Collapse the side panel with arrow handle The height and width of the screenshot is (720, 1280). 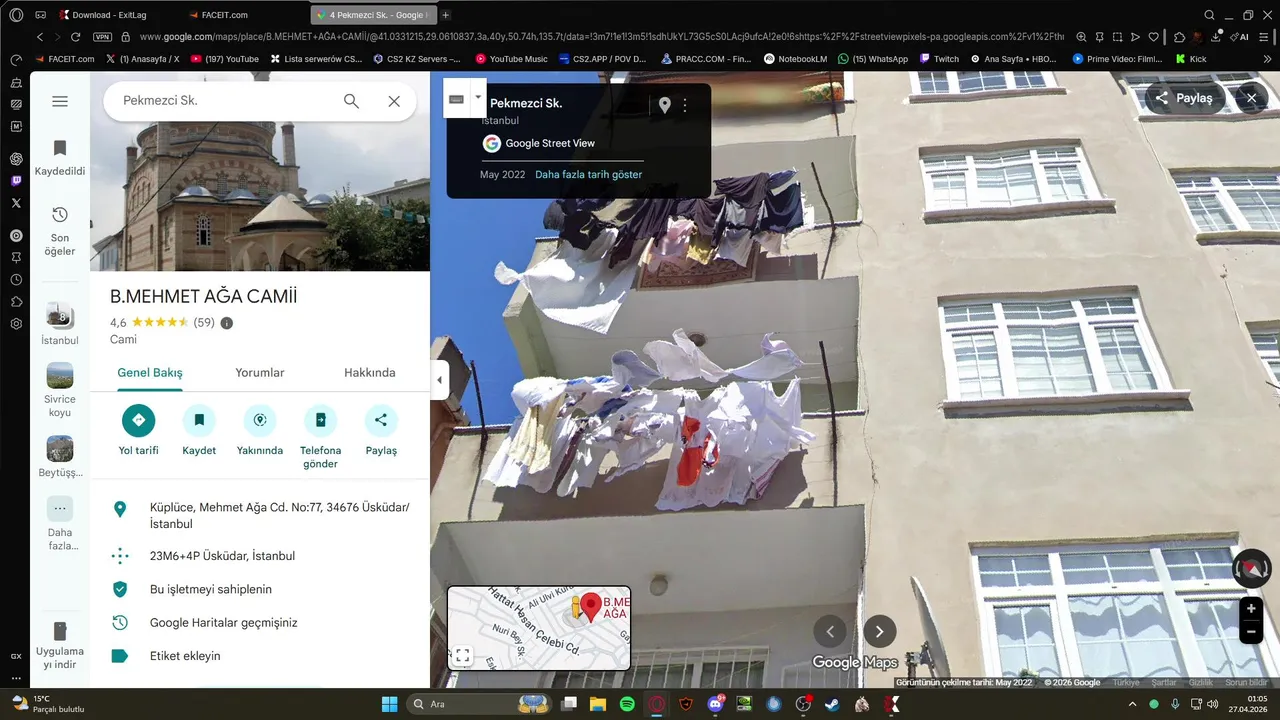point(439,380)
